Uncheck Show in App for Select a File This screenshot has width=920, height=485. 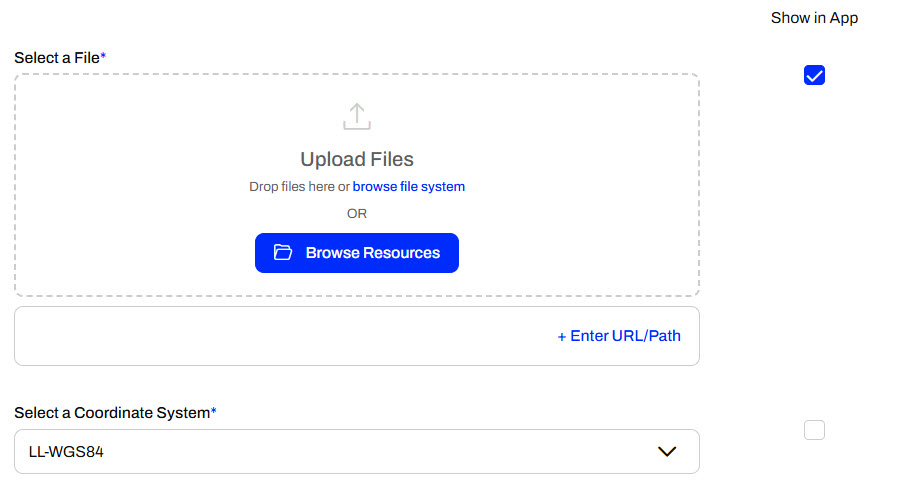[814, 76]
